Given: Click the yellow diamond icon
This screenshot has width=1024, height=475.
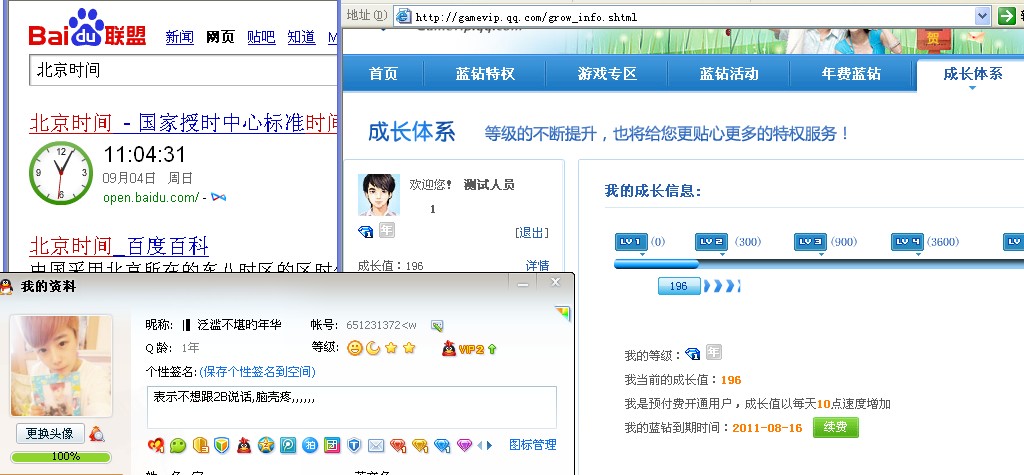Looking at the screenshot, I should 420,446.
